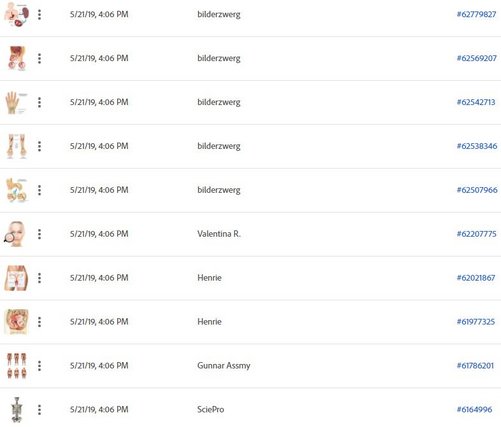Open asset link #6164996
Image resolution: width=501 pixels, height=427 pixels.
[x=474, y=409]
